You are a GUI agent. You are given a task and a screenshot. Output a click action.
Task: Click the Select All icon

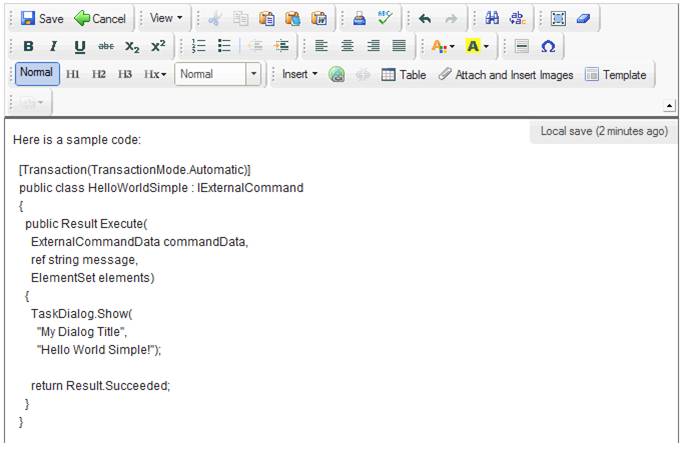tap(558, 19)
